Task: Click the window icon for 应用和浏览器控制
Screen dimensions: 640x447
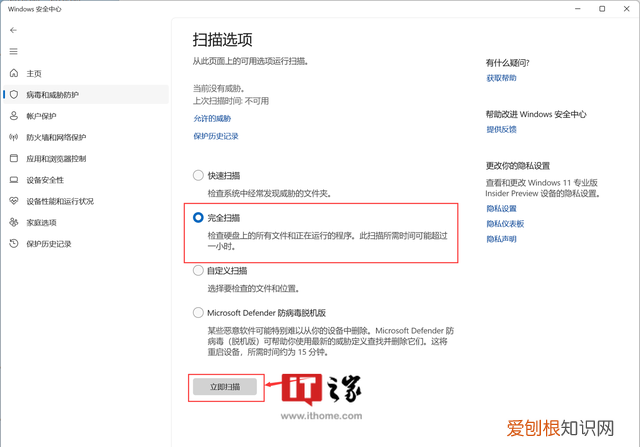Action: coord(14,158)
